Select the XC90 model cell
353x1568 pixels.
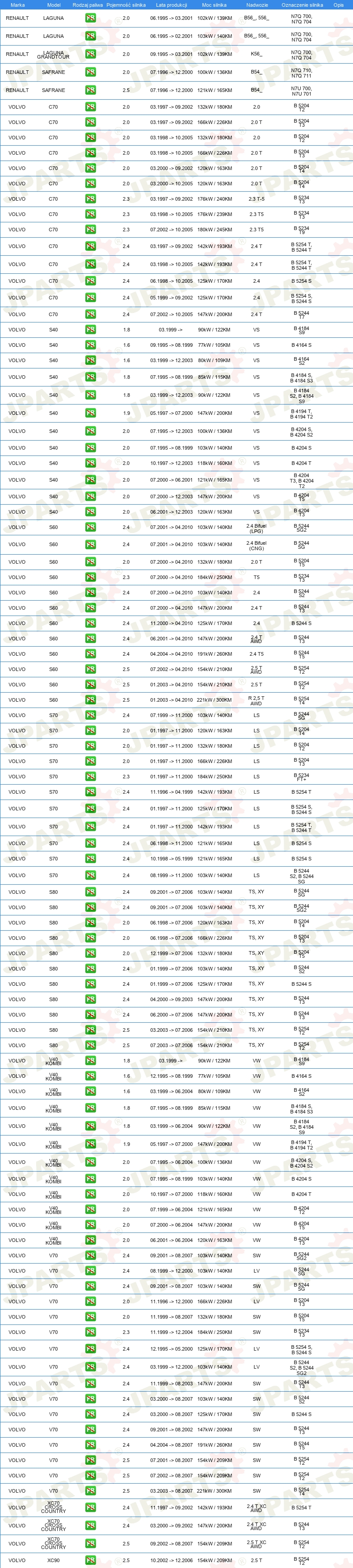tap(54, 1560)
